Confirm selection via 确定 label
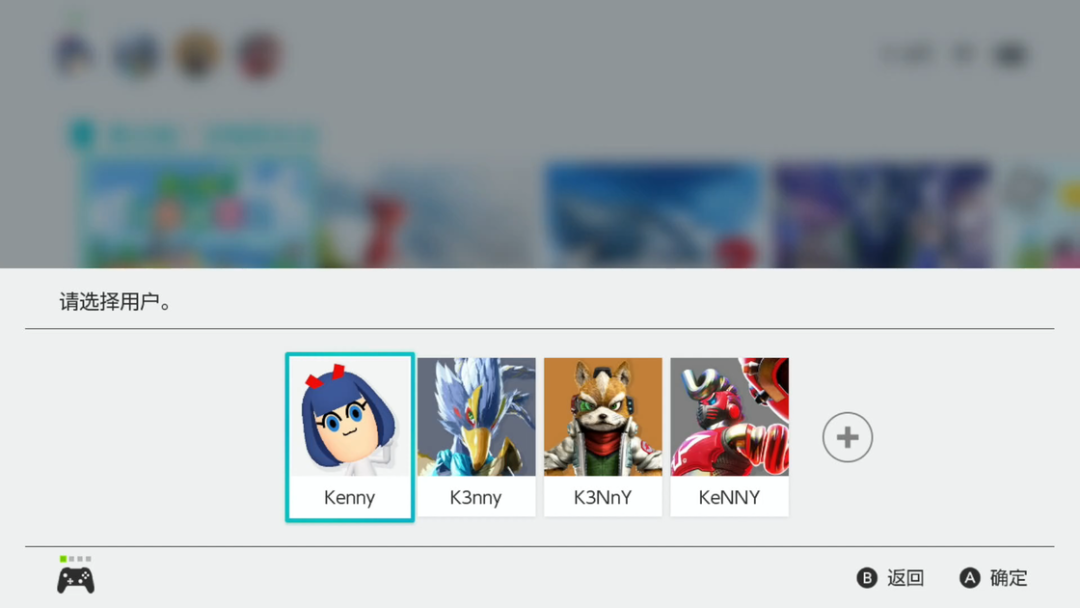This screenshot has width=1080, height=608. [x=1008, y=578]
